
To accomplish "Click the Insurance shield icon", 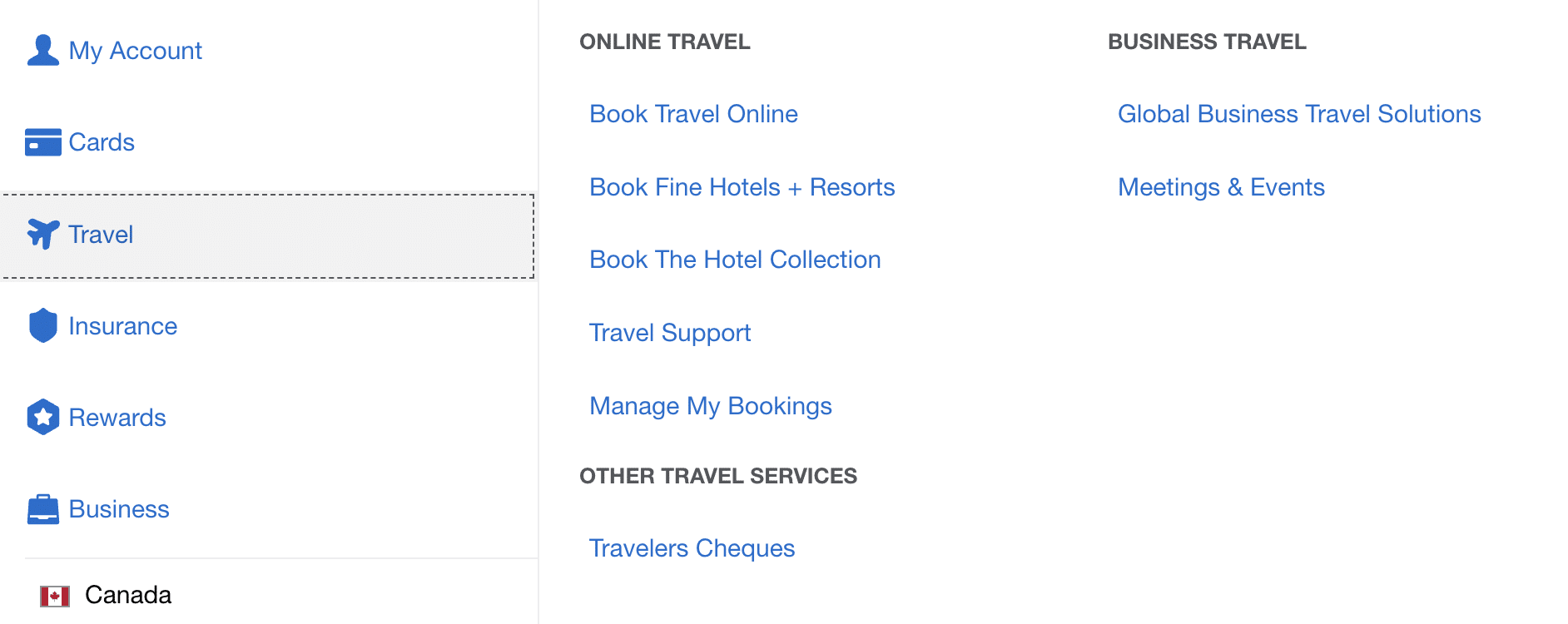I will (43, 325).
